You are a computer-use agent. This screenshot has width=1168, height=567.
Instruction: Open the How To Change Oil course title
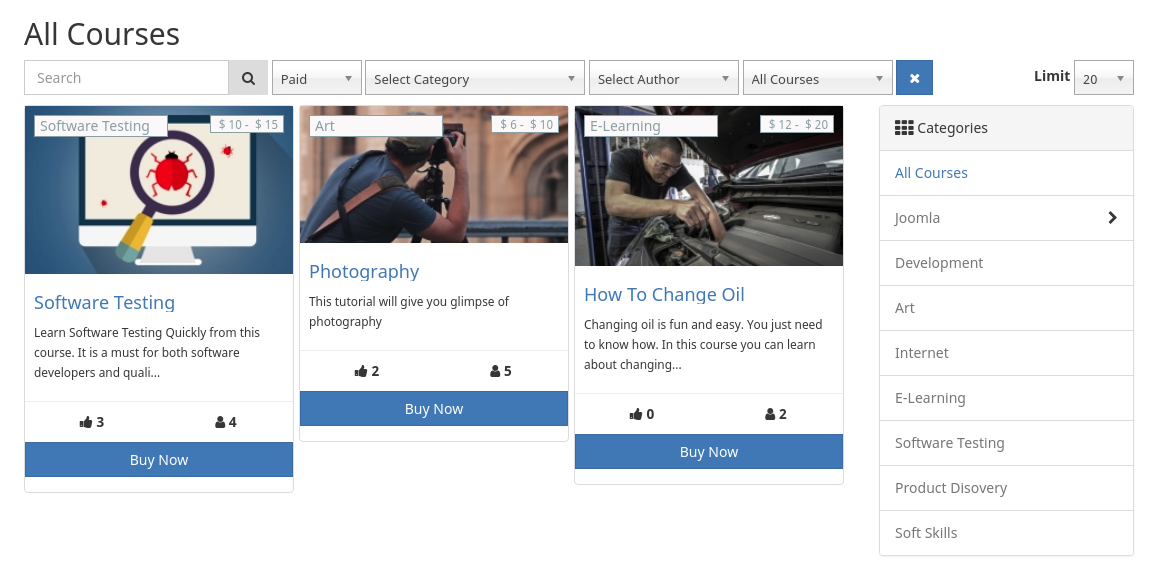pyautogui.click(x=664, y=294)
